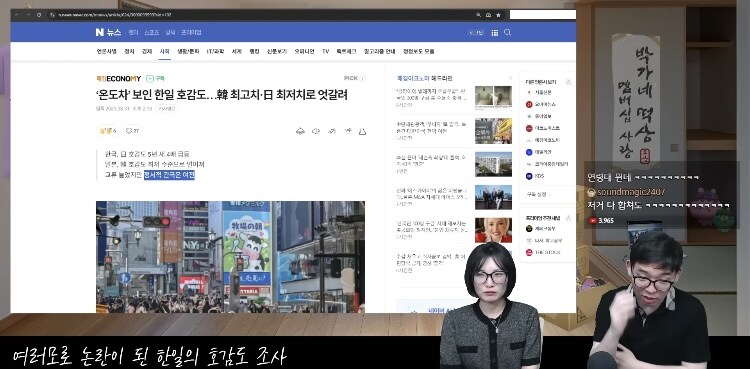Click the article summary bot icon
The width and height of the screenshot is (750, 369).
tap(300, 131)
